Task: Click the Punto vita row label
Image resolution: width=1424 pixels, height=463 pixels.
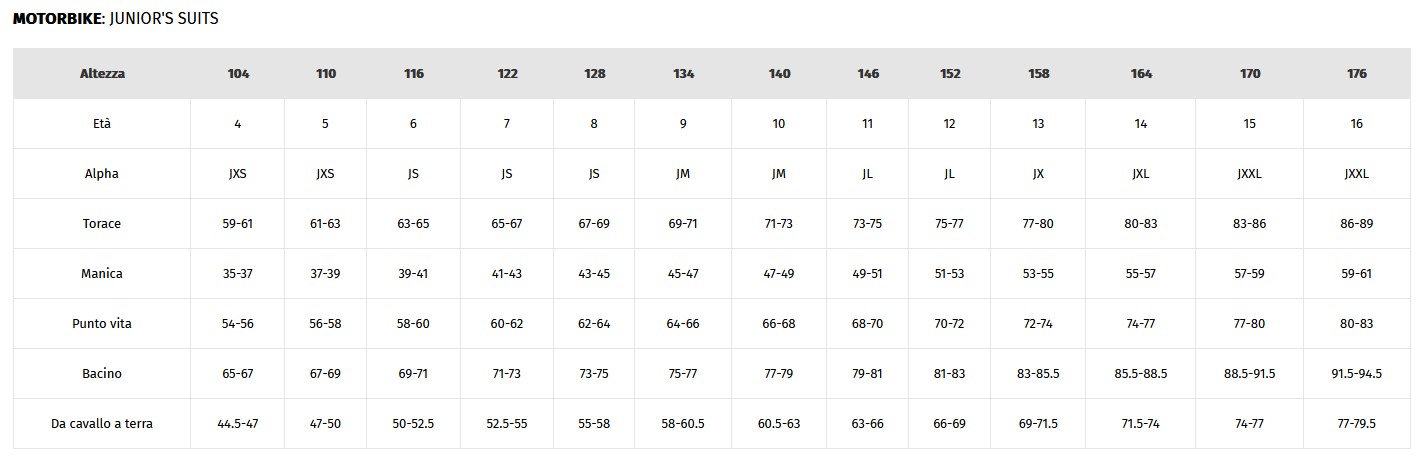Action: 102,324
